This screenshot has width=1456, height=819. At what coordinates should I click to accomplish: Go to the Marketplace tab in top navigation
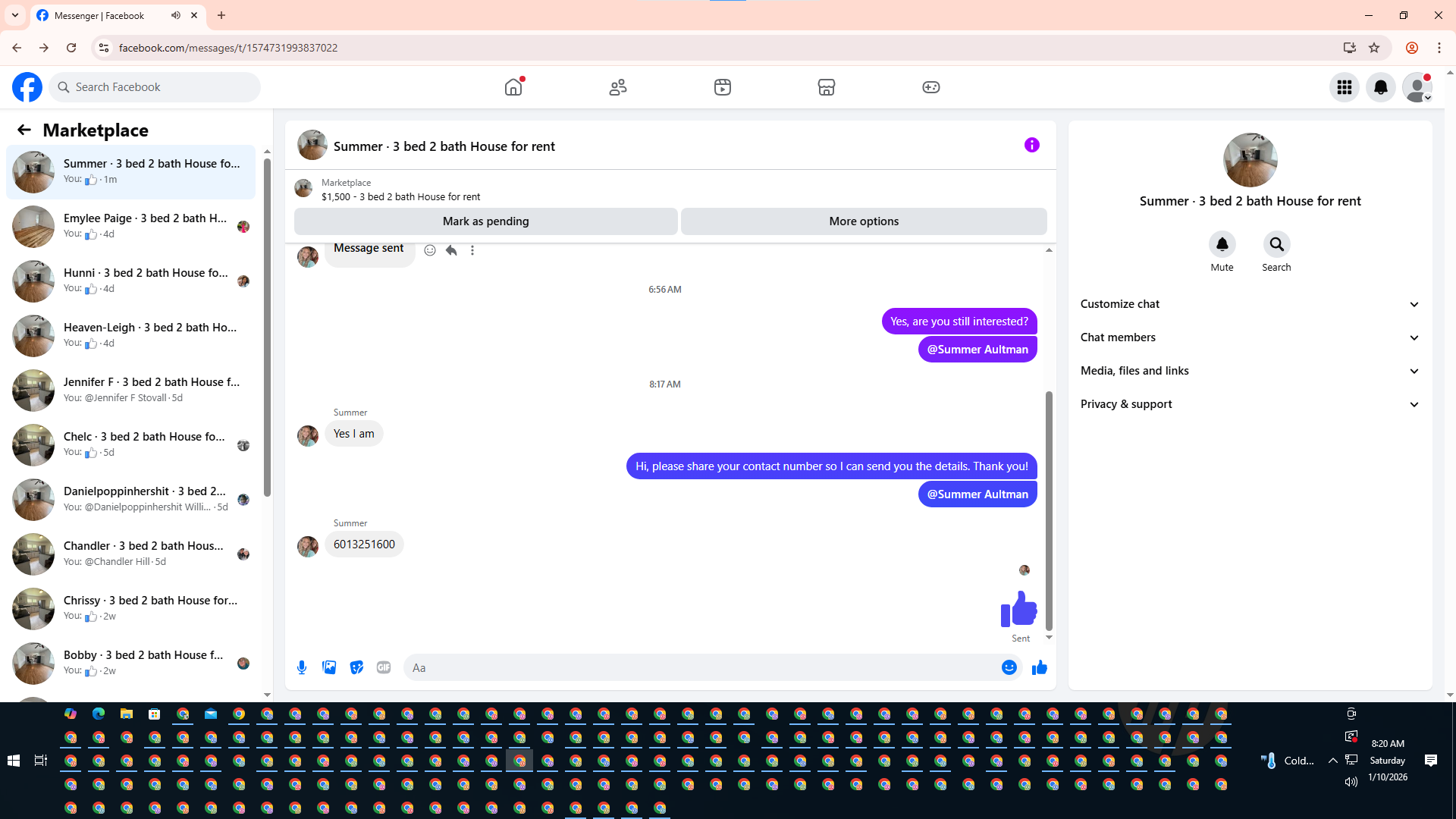[826, 87]
